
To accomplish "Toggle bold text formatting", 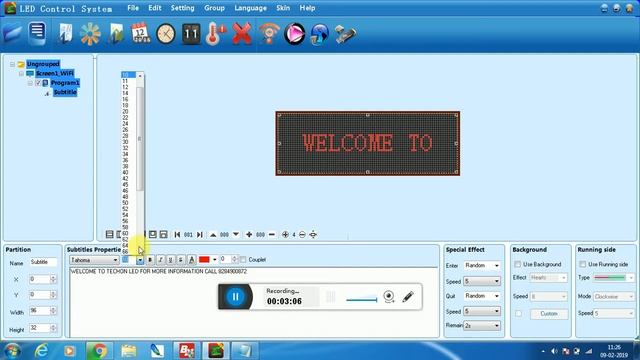I will (150, 260).
